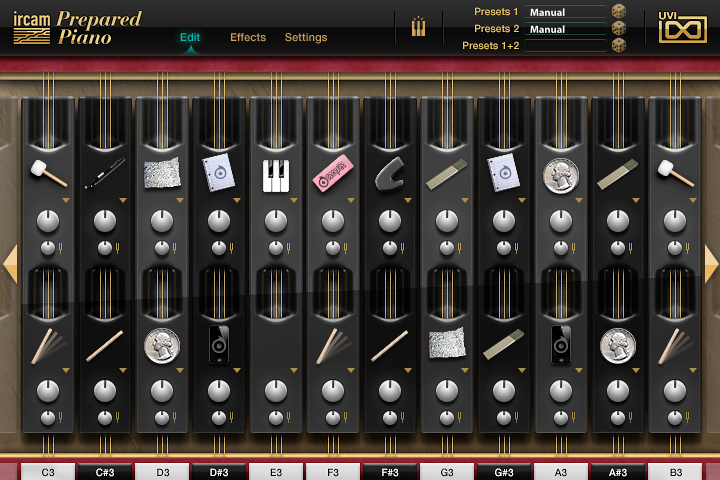Open the F3 upper preparation dropdown arrow
Viewport: 720px width, 480px height.
coord(351,200)
